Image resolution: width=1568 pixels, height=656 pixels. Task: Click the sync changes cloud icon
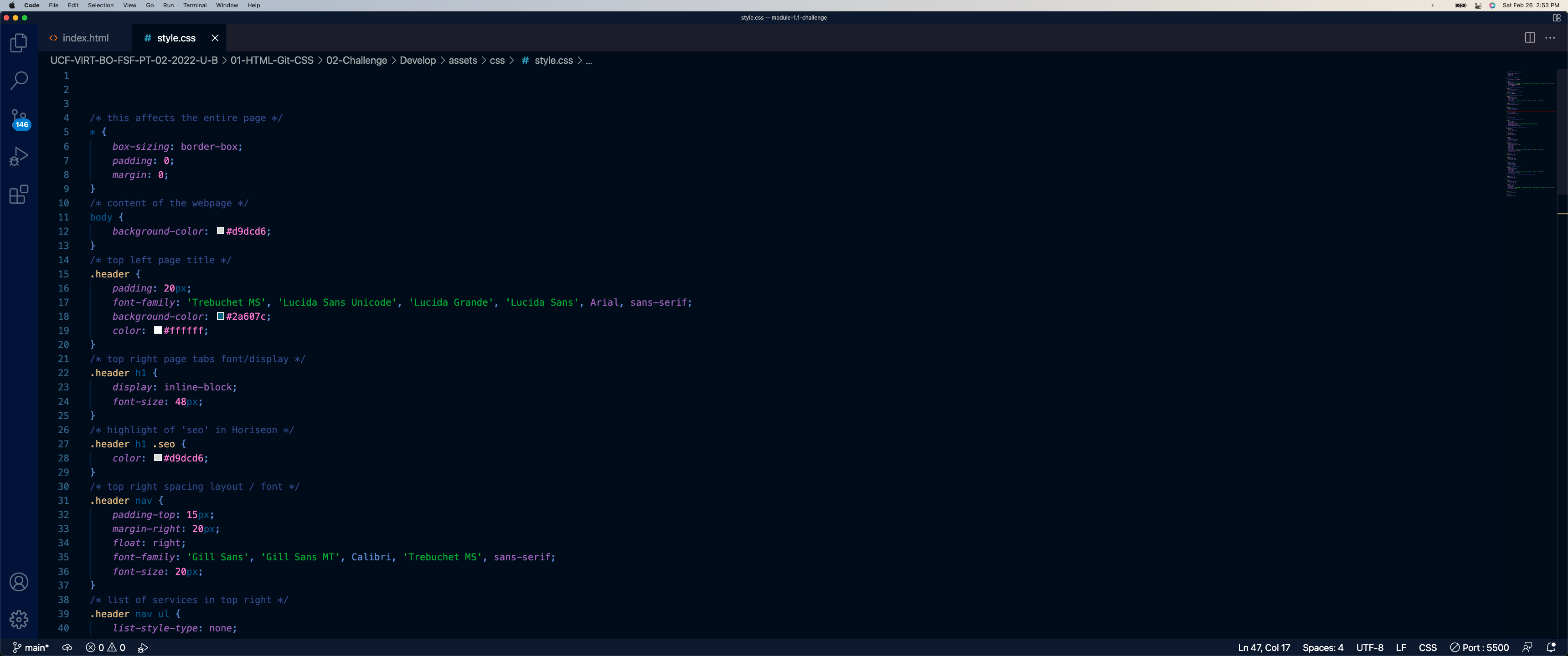(x=67, y=647)
